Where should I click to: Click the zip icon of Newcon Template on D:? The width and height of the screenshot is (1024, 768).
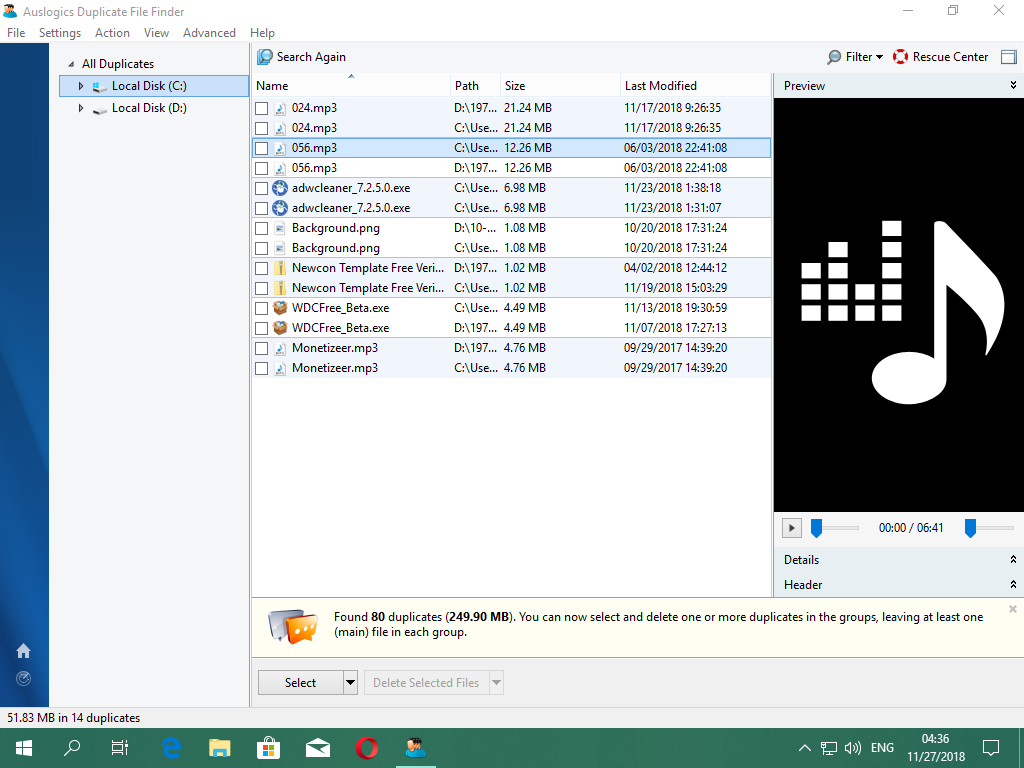(x=280, y=268)
